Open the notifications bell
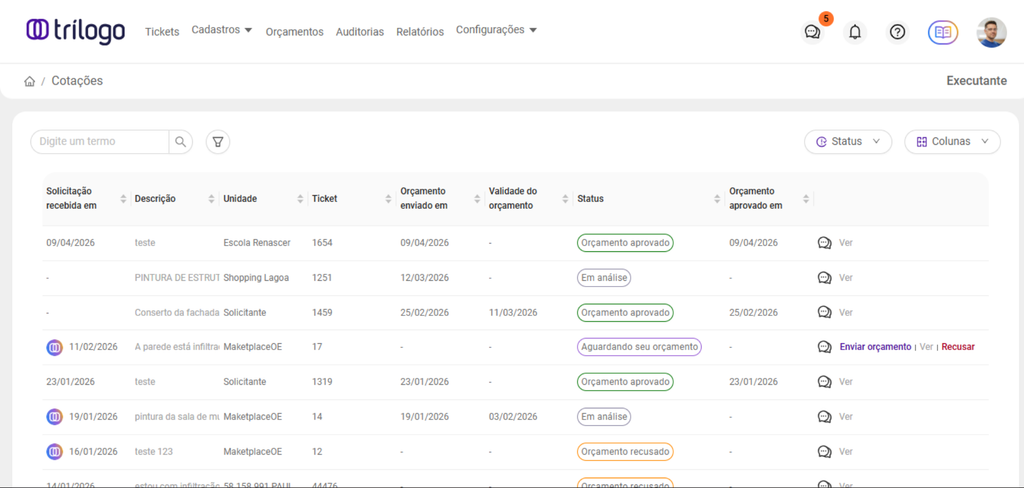Image resolution: width=1024 pixels, height=488 pixels. [855, 32]
